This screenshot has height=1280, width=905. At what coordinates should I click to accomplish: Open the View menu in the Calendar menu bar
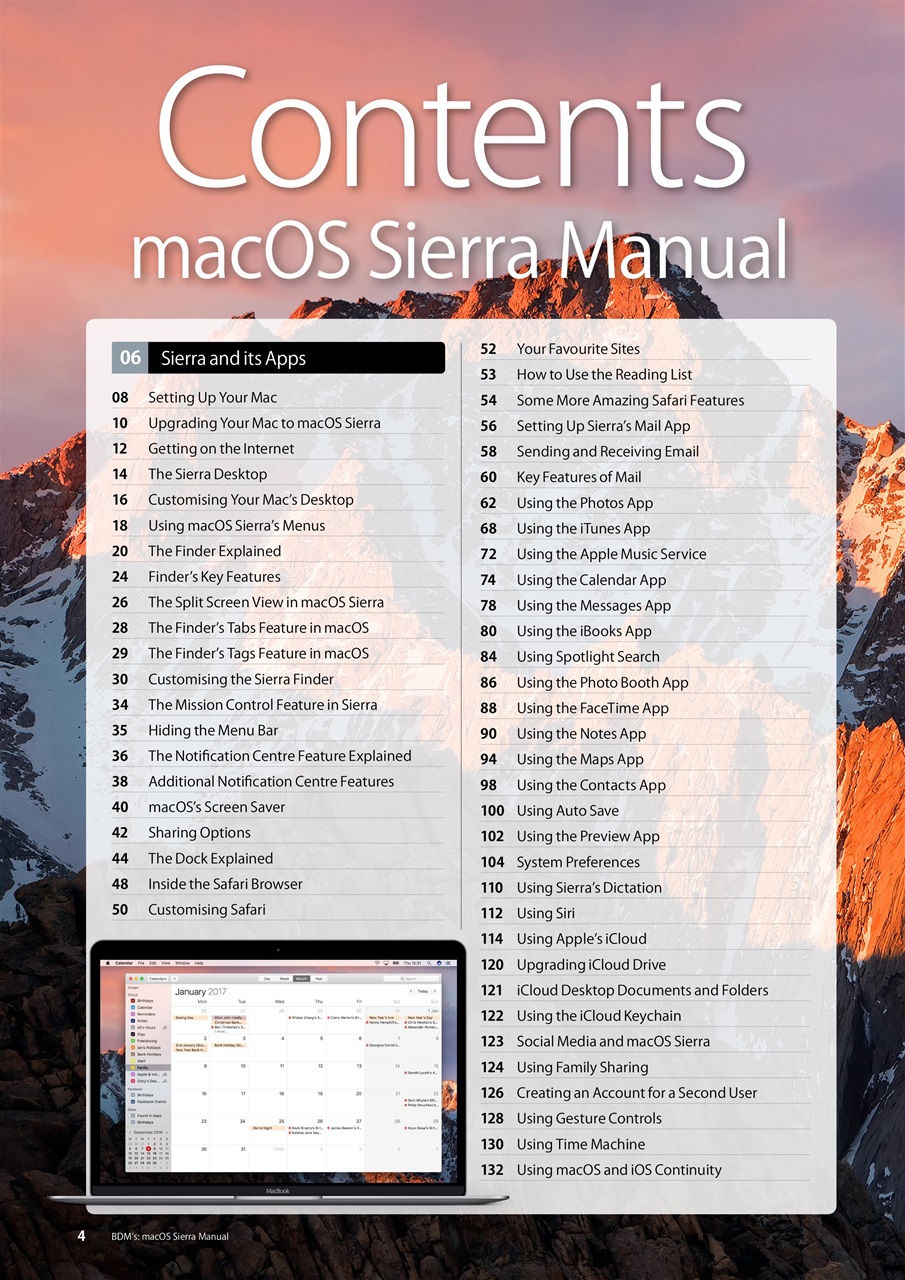[x=166, y=962]
